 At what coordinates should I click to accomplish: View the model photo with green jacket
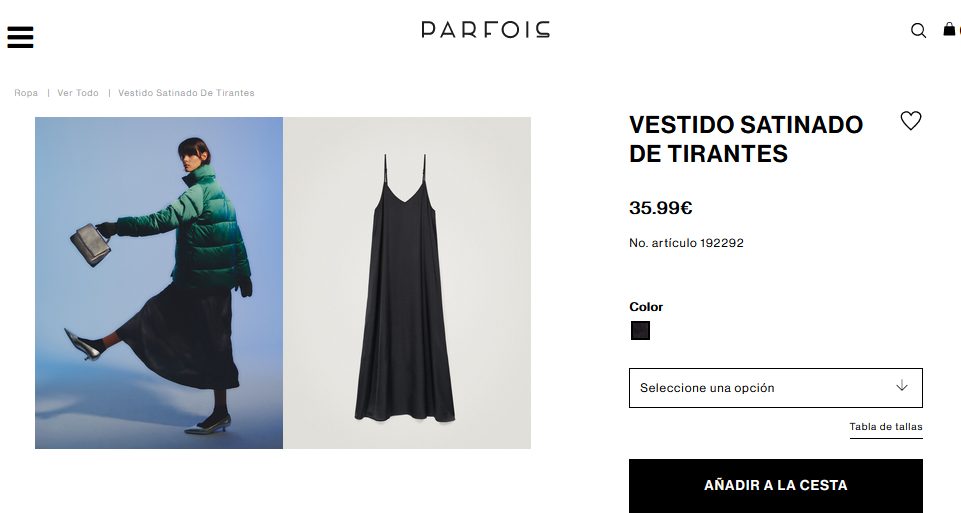click(159, 283)
